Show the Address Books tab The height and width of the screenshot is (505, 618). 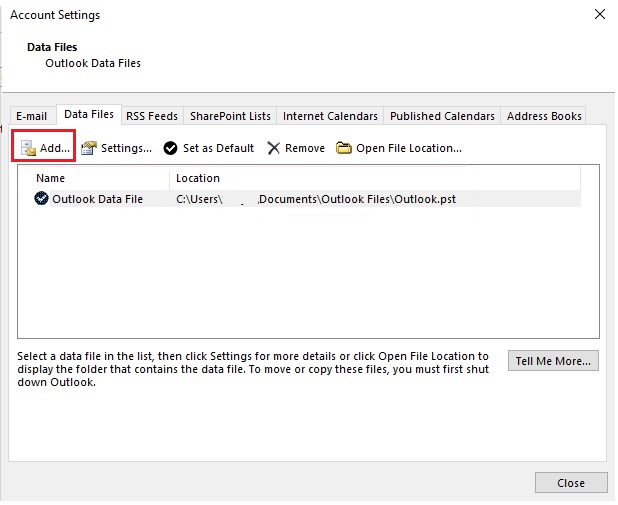[x=544, y=116]
